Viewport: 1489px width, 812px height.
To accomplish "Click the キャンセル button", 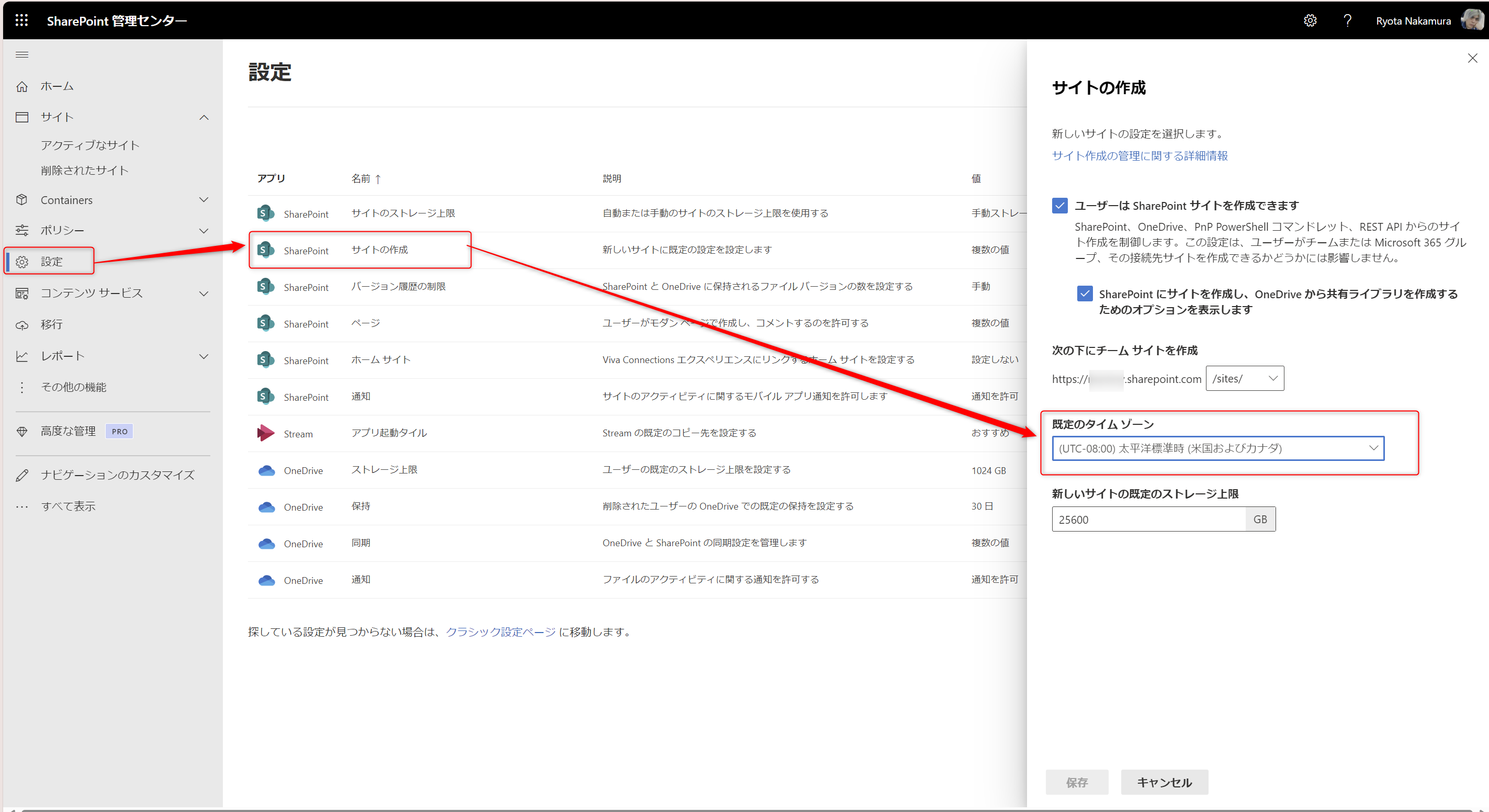I will pos(1164,782).
